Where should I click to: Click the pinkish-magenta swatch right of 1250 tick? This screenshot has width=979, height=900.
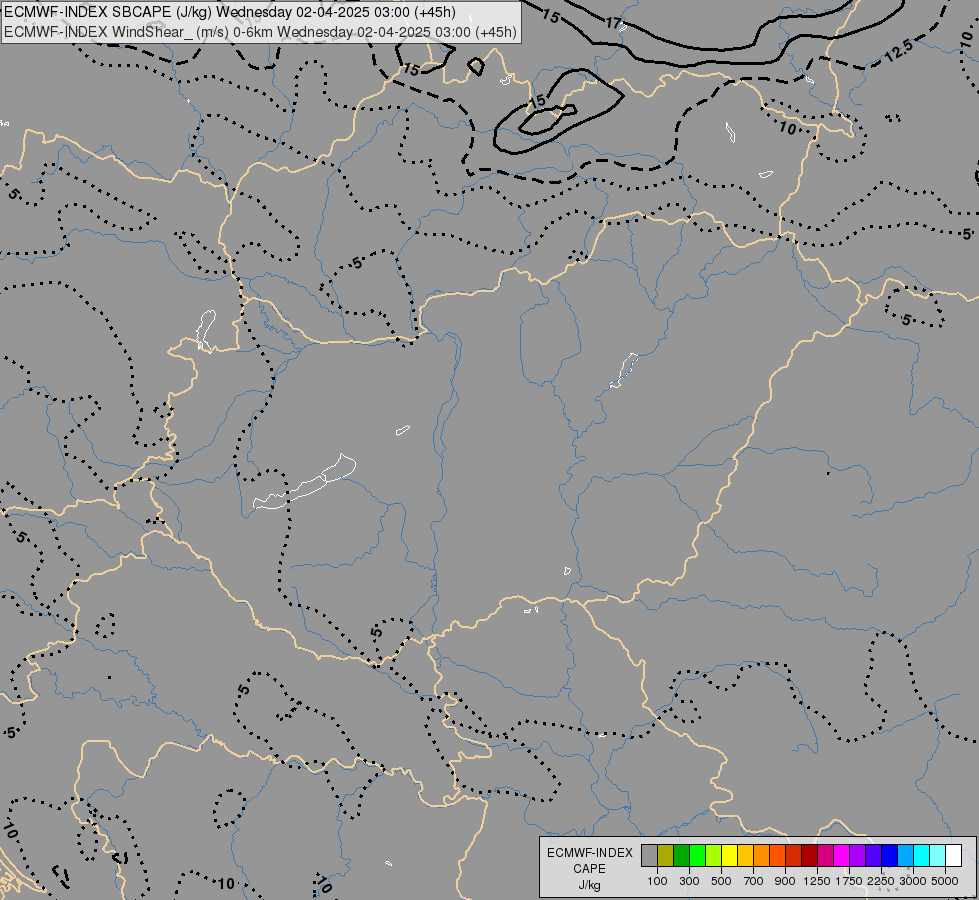pyautogui.click(x=825, y=855)
